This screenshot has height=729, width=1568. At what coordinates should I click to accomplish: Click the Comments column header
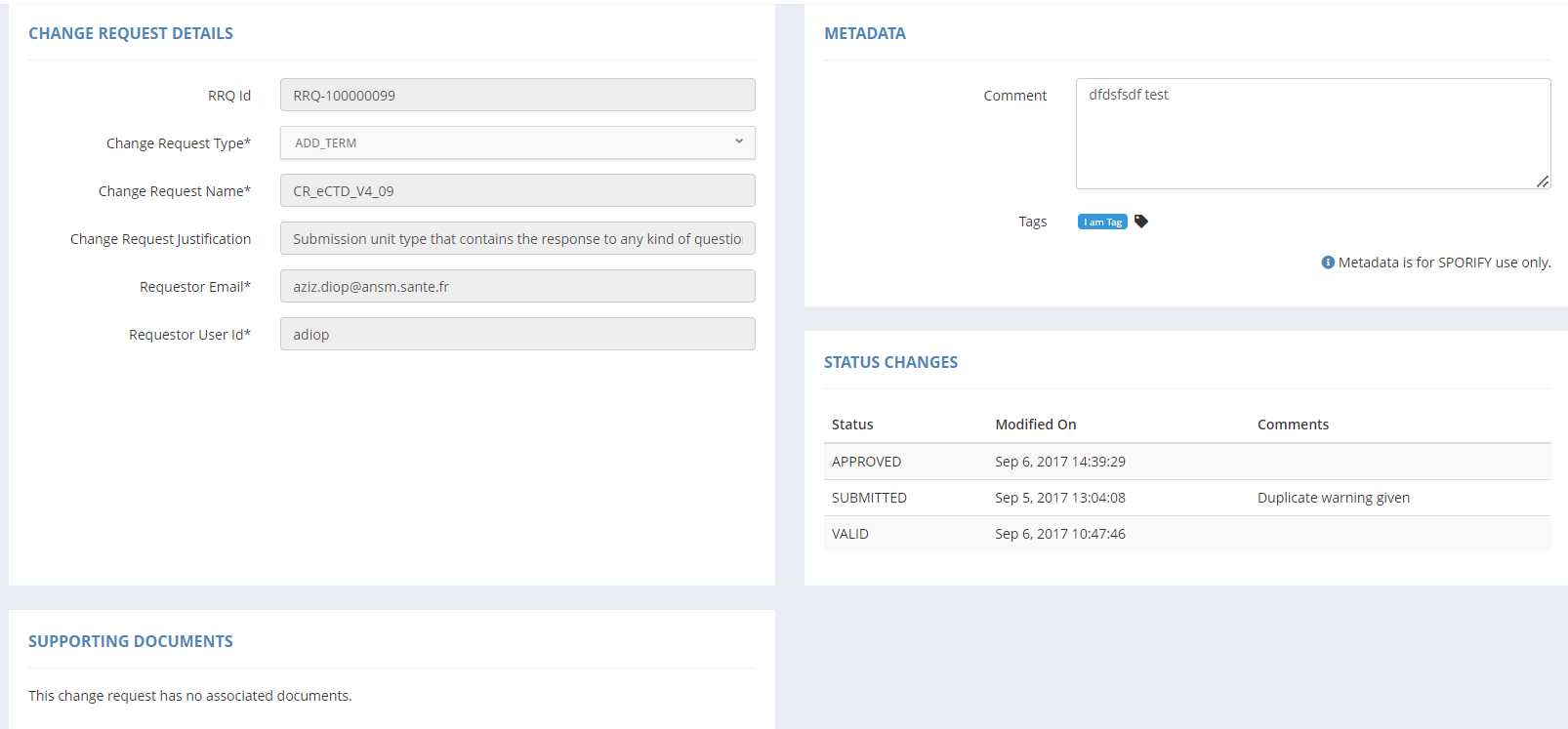(x=1293, y=425)
